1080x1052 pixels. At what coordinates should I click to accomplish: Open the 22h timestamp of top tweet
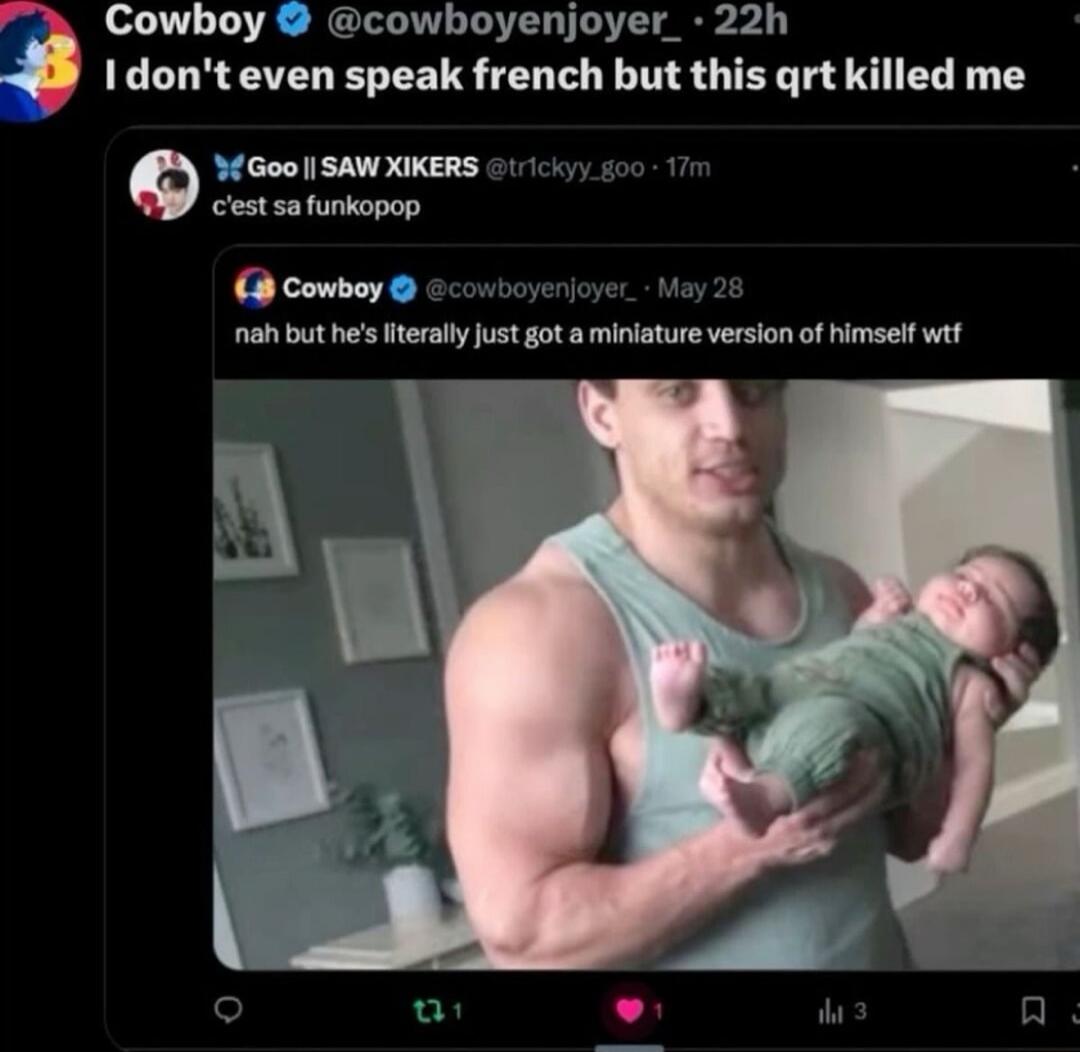(751, 20)
